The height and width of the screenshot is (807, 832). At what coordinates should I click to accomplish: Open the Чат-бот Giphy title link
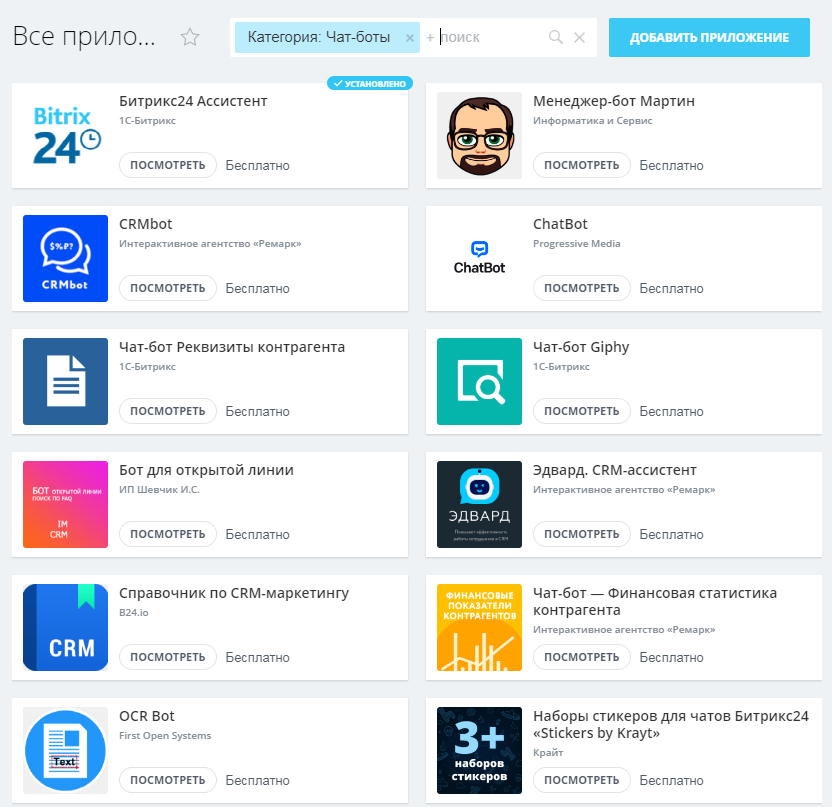coord(581,347)
